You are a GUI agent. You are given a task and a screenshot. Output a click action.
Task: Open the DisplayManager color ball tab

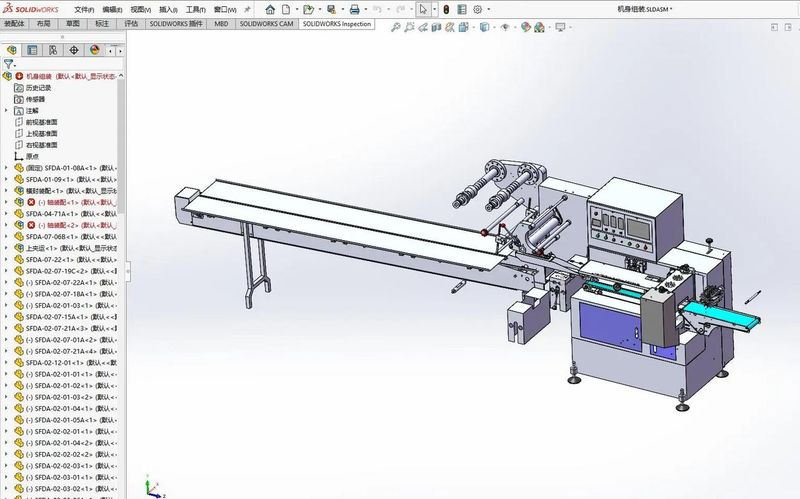[94, 50]
